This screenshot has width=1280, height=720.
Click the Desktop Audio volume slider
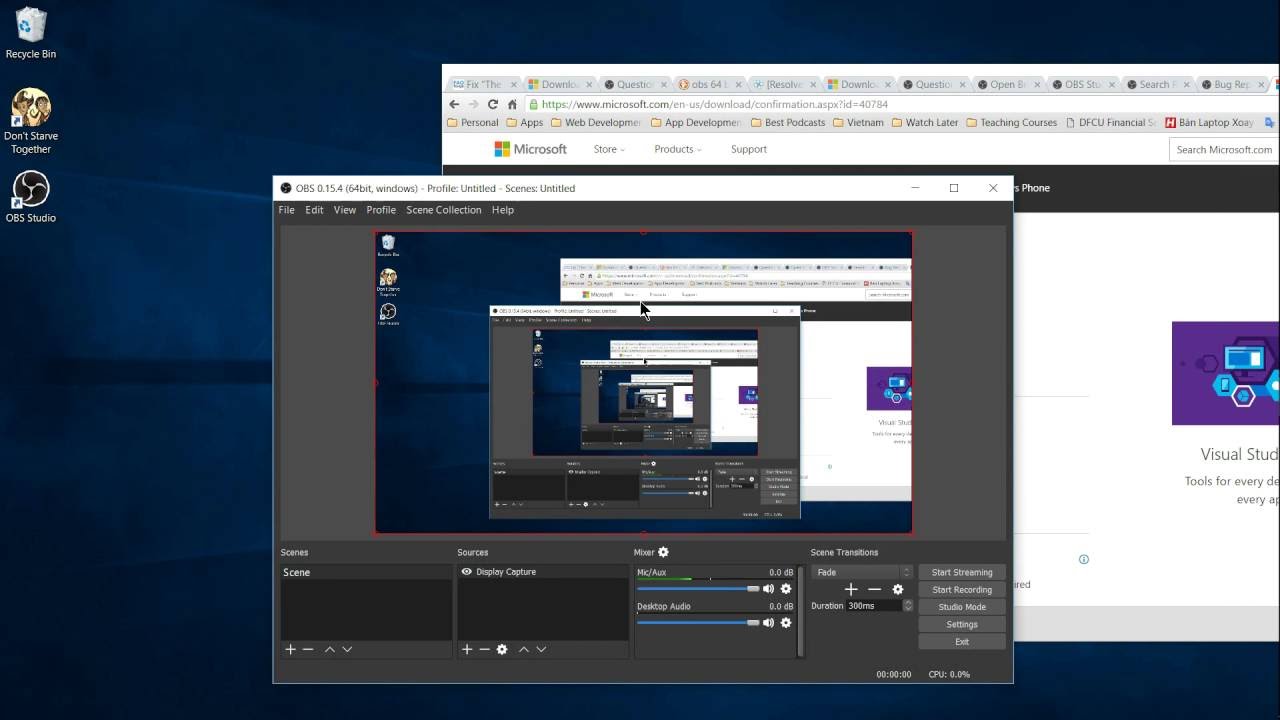(698, 622)
